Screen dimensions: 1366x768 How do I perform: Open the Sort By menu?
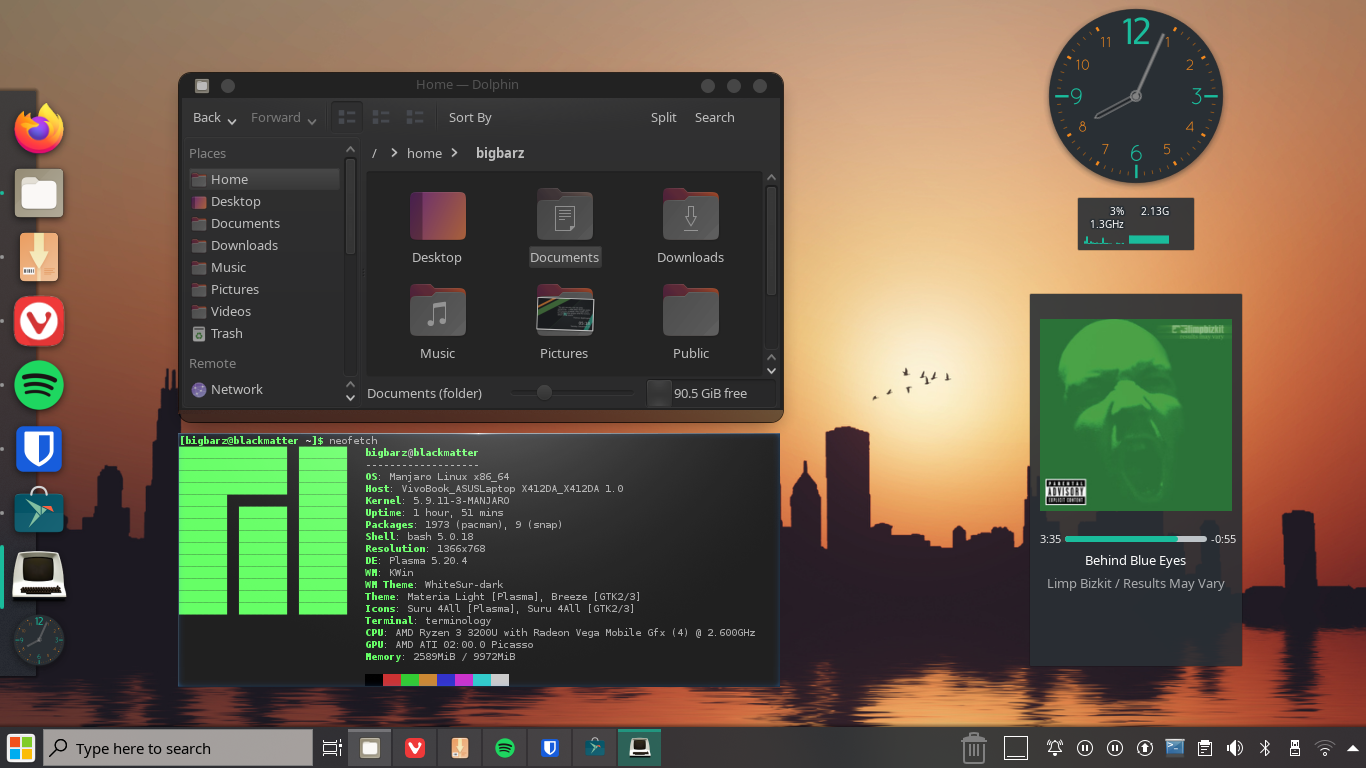pos(470,117)
